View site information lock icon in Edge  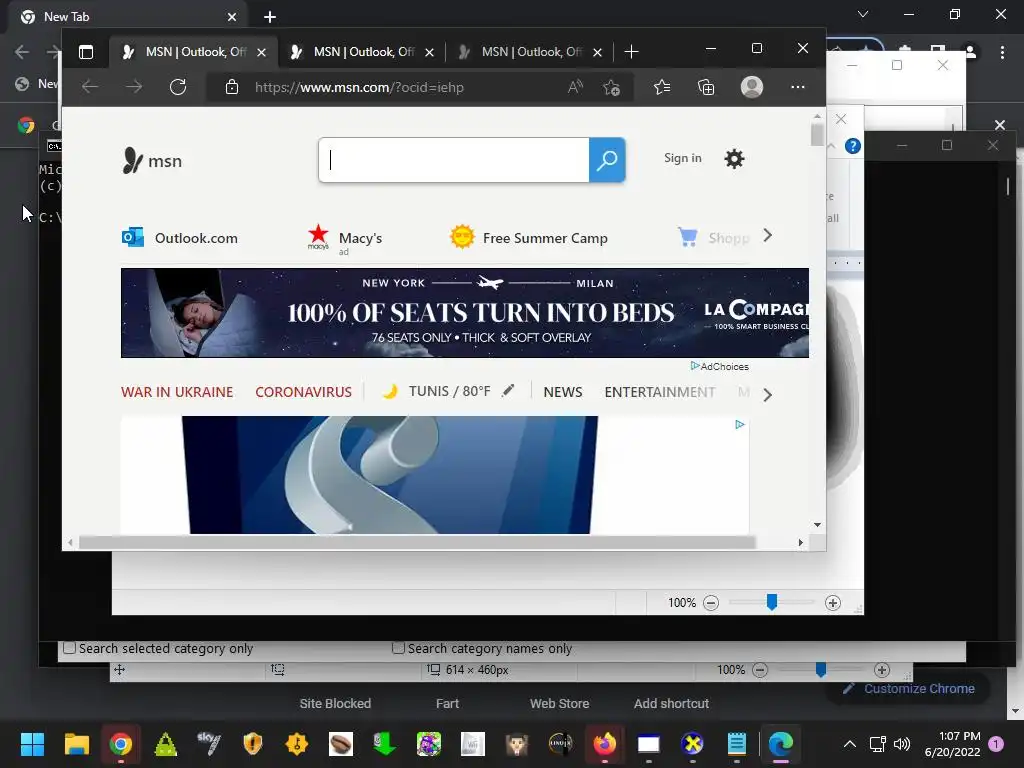pyautogui.click(x=232, y=87)
